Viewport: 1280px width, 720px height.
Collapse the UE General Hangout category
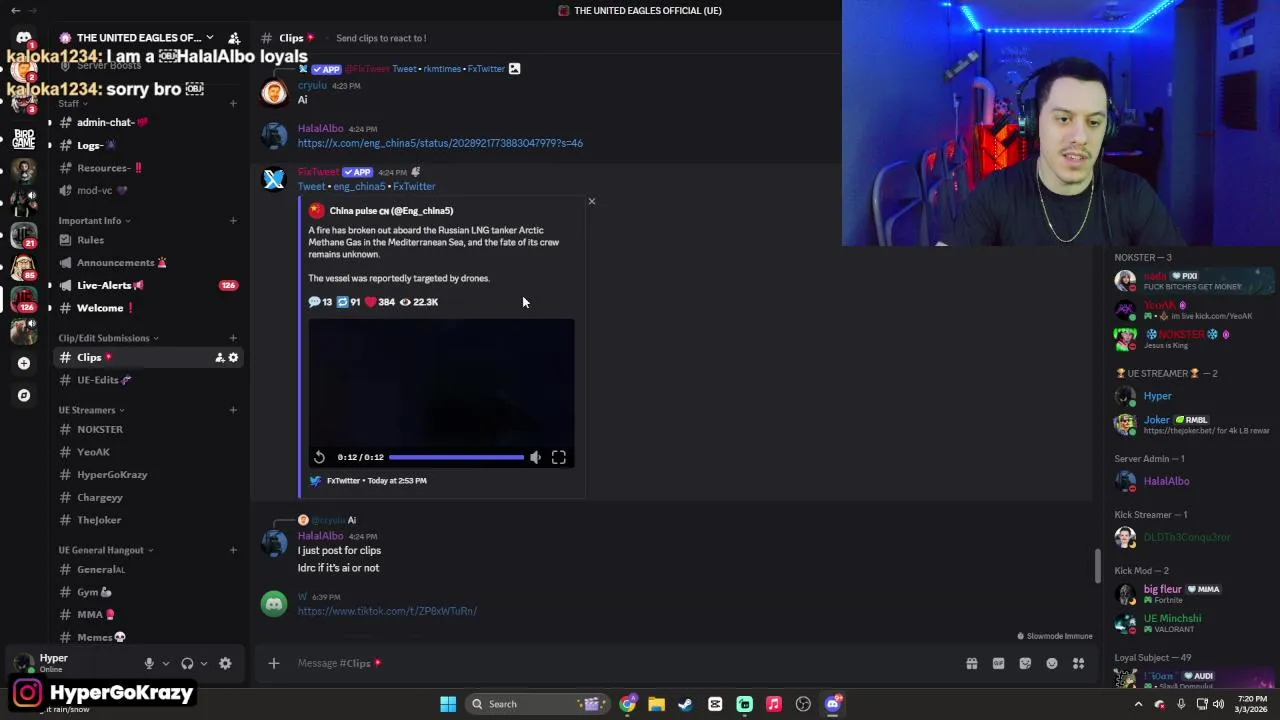105,550
